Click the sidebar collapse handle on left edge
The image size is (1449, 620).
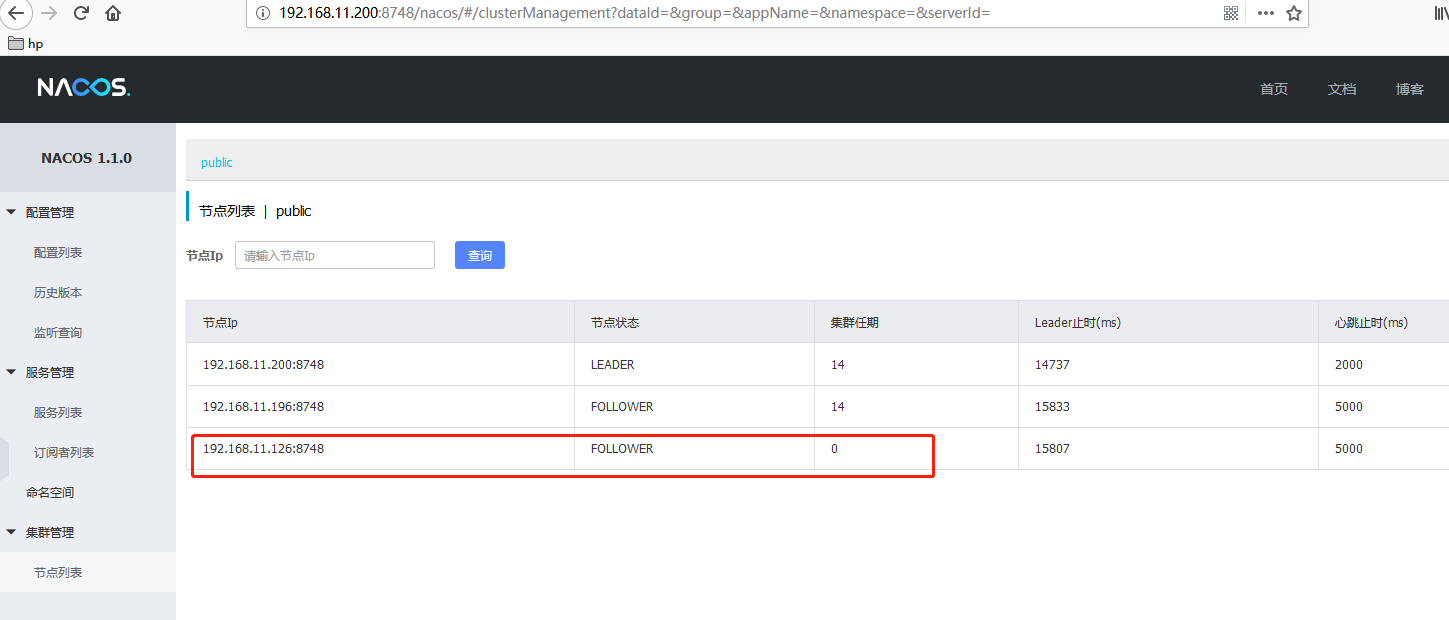coord(4,458)
